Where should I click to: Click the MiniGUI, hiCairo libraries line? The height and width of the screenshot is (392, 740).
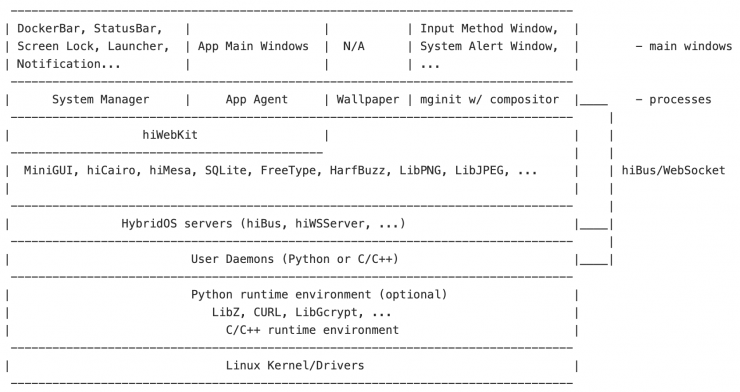(x=280, y=170)
